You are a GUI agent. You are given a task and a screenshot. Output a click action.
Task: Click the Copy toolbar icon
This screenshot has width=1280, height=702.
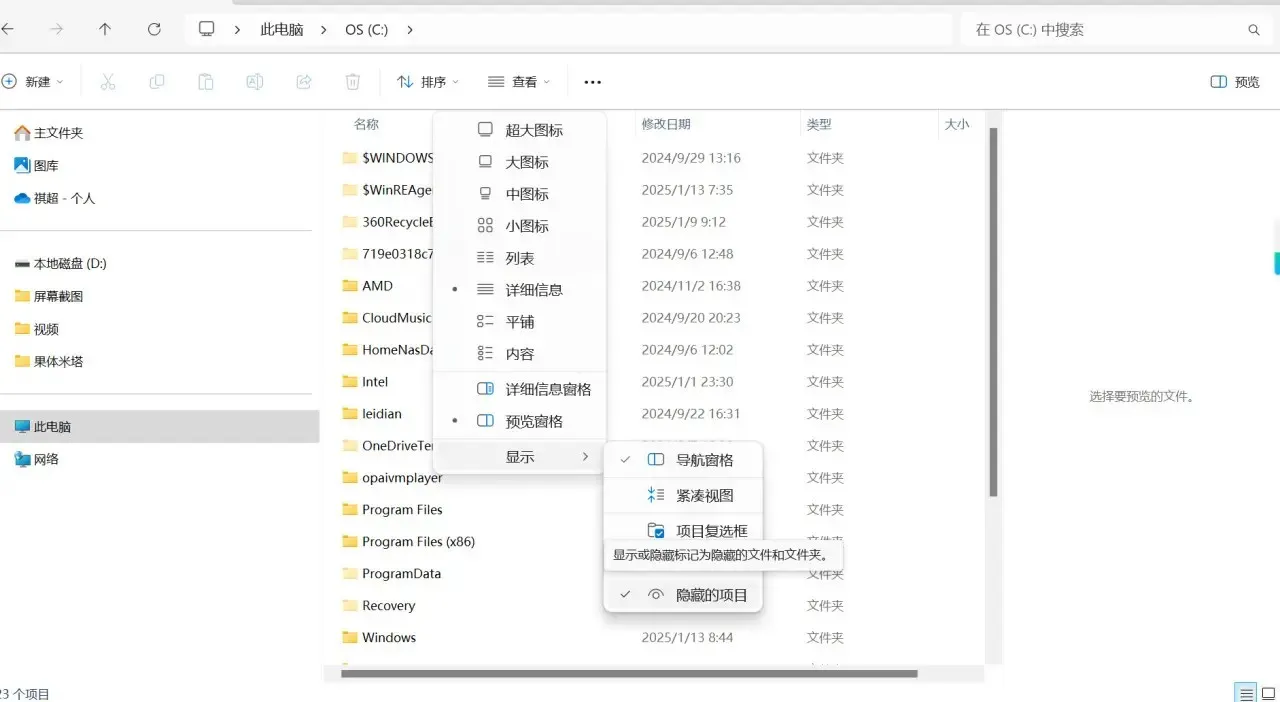[x=157, y=82]
